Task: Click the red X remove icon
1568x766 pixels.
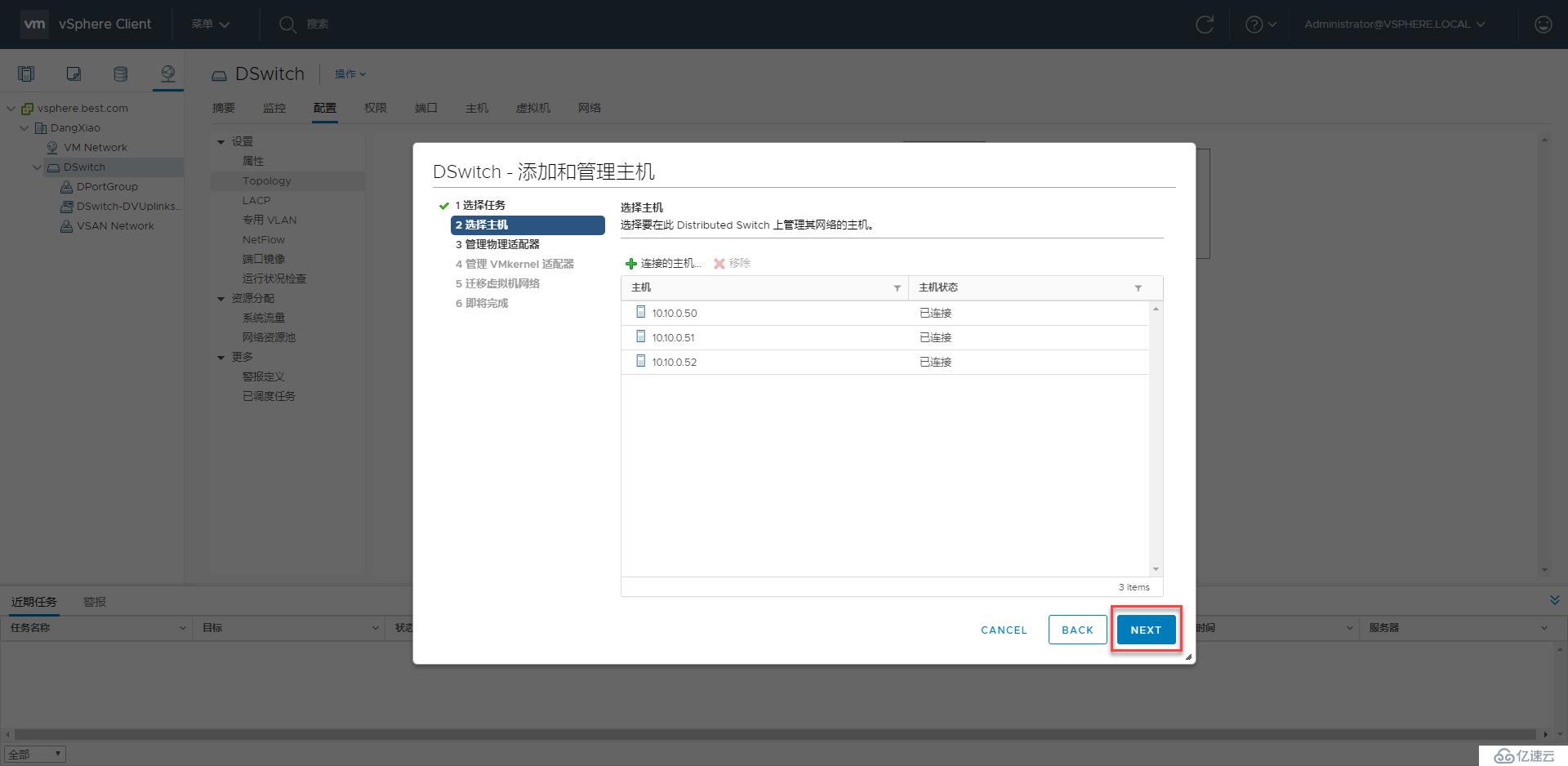Action: click(x=719, y=264)
